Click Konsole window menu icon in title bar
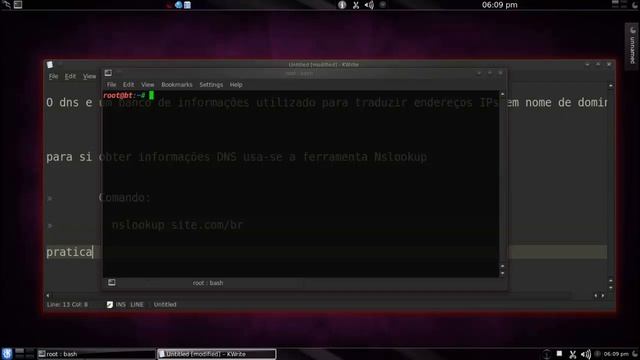Viewport: 640px width, 360px height. click(x=108, y=73)
